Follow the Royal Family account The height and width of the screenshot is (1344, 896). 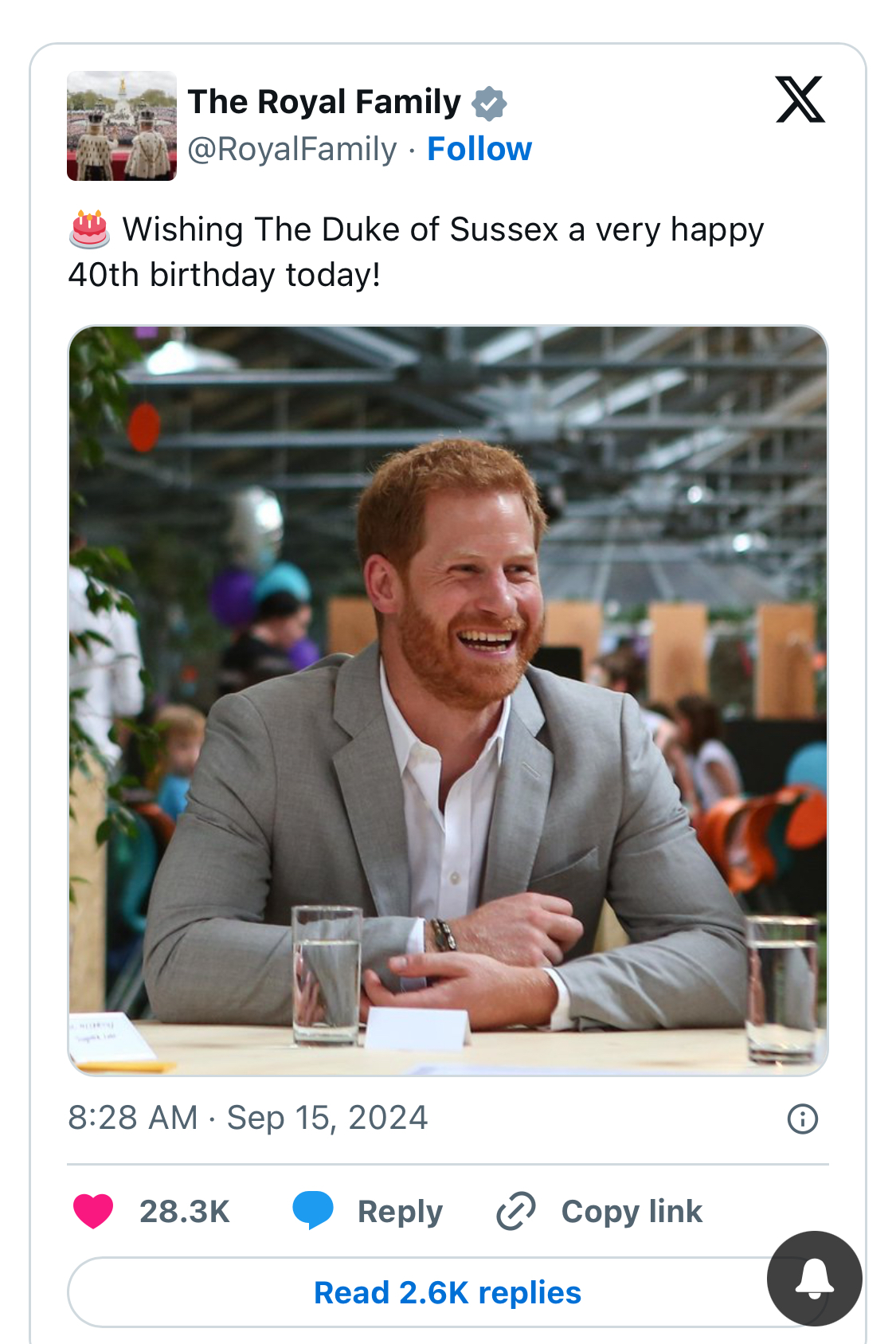pos(479,149)
